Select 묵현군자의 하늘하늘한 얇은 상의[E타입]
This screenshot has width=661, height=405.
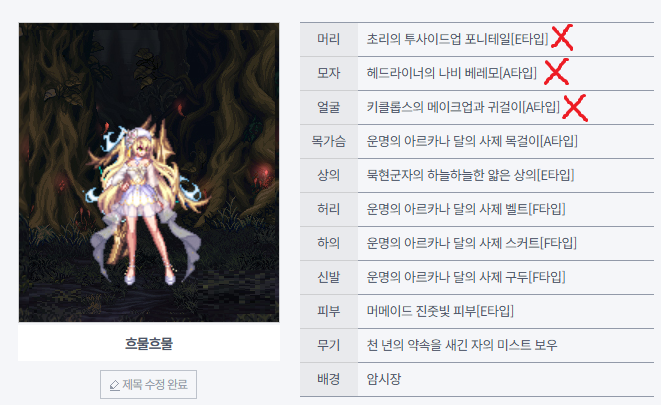(470, 175)
